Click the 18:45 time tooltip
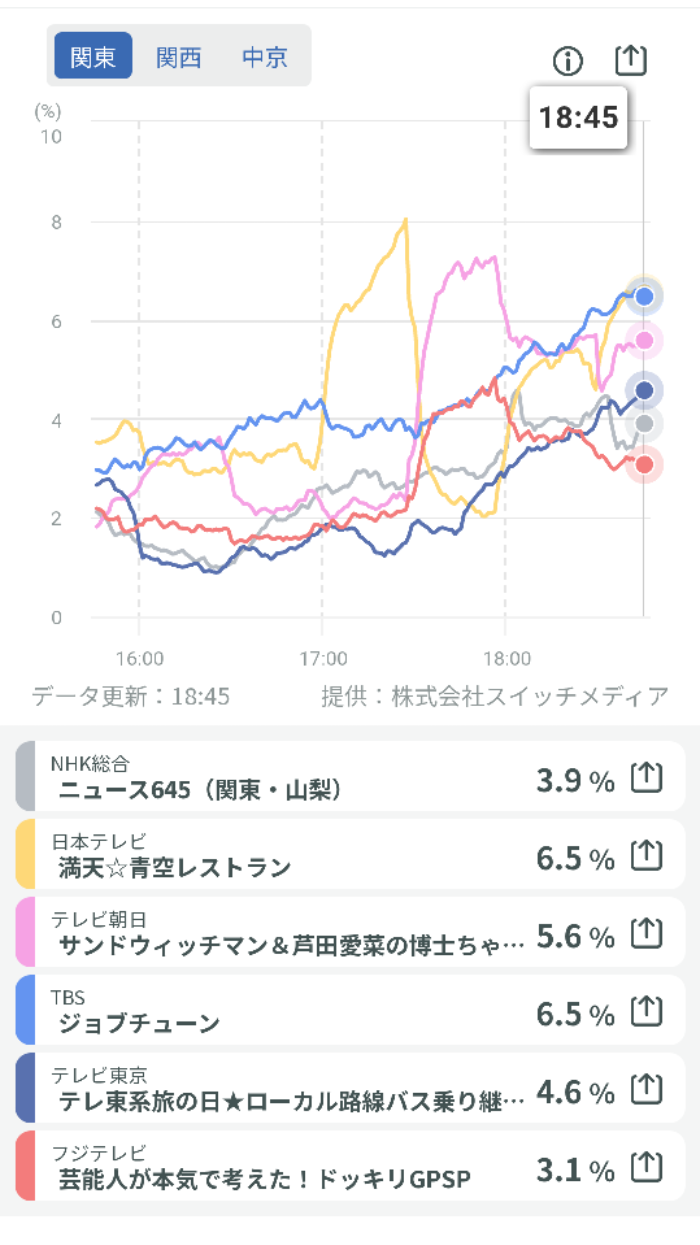 (578, 118)
